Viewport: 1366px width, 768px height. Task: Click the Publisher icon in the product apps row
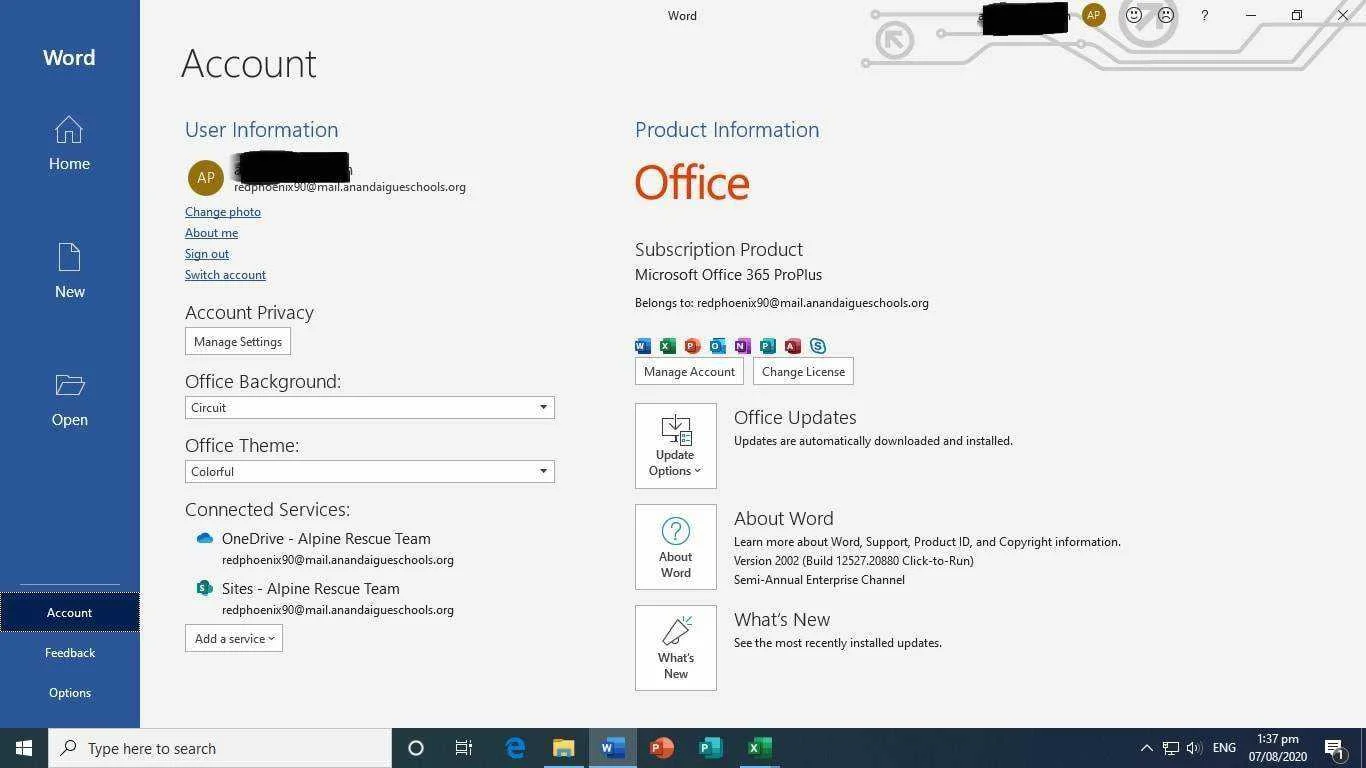click(768, 346)
